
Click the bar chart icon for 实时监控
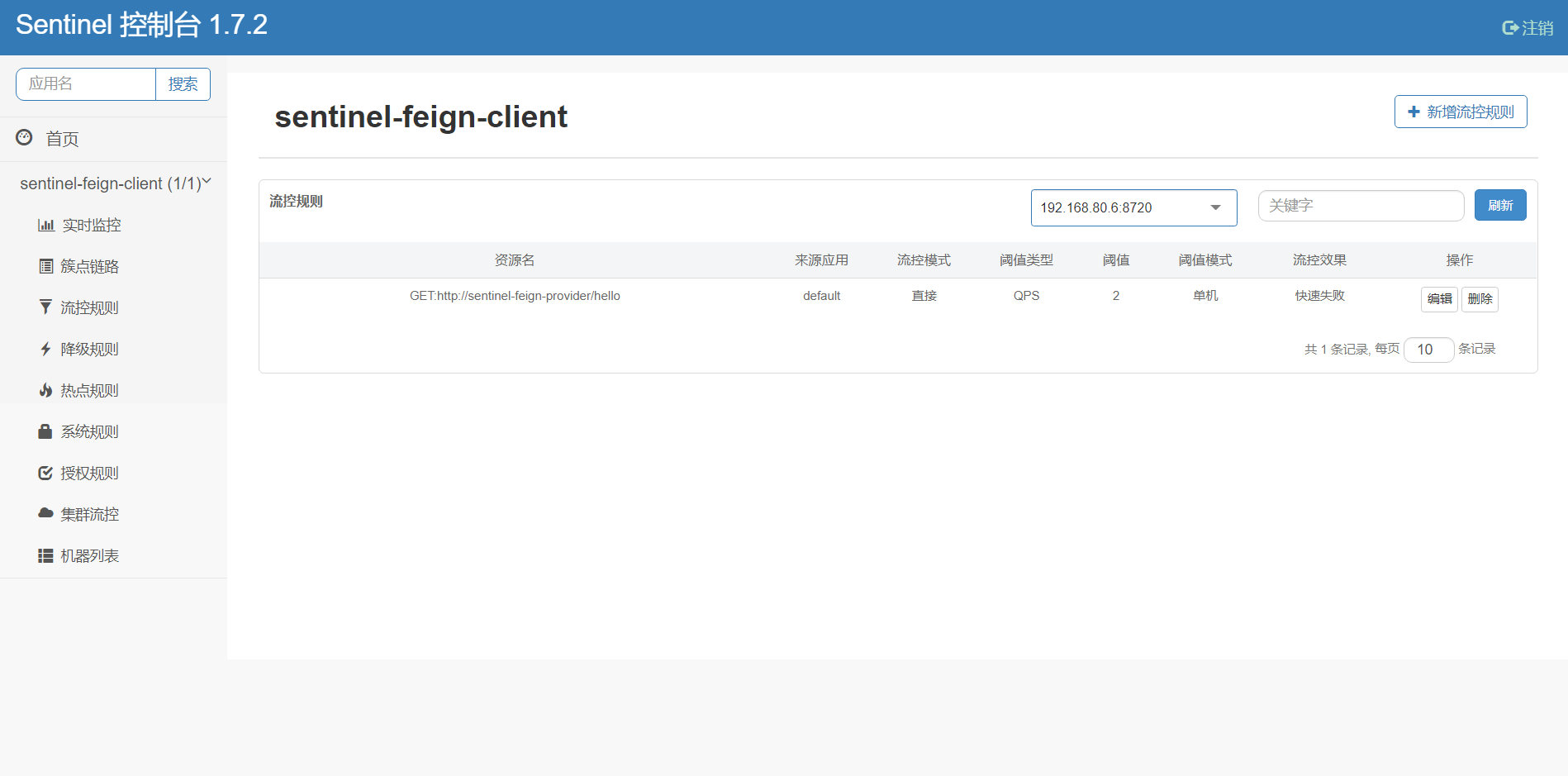tap(46, 225)
